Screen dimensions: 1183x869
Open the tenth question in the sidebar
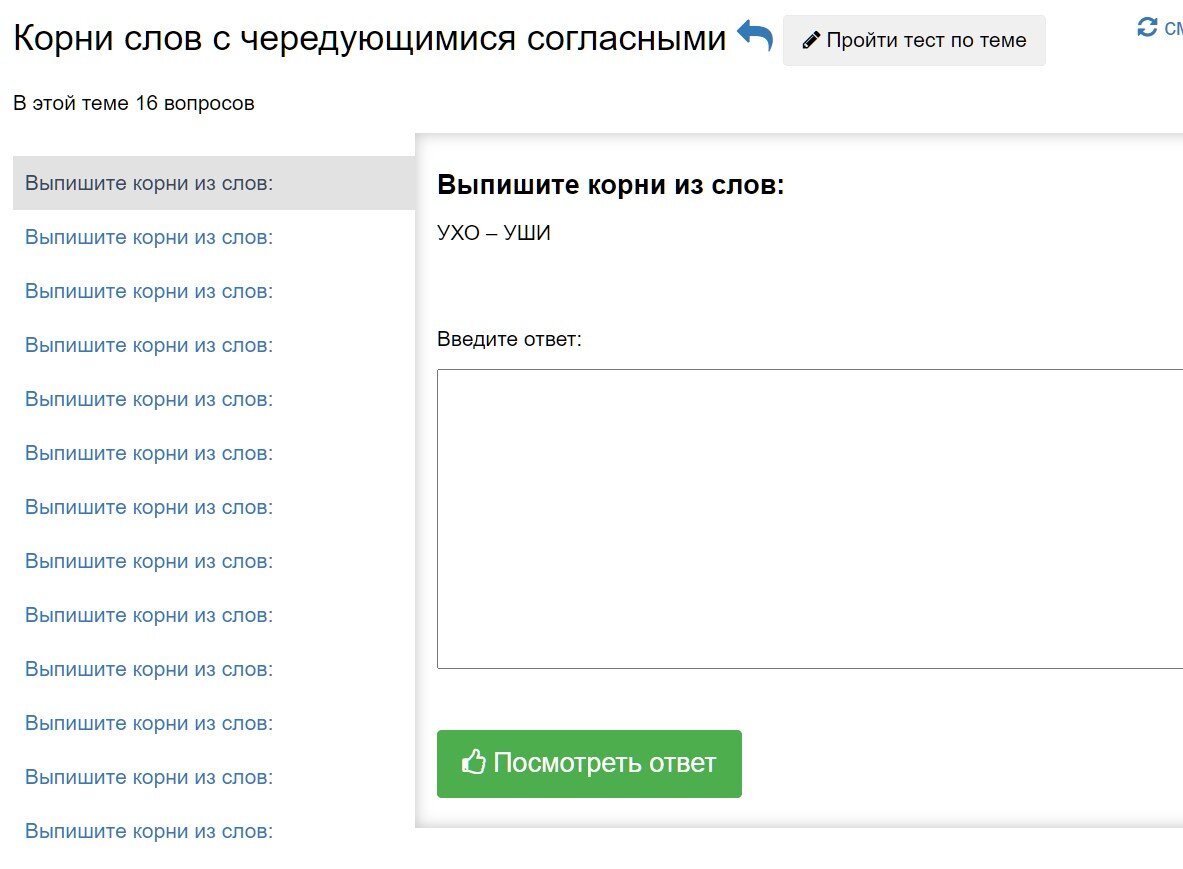click(147, 669)
